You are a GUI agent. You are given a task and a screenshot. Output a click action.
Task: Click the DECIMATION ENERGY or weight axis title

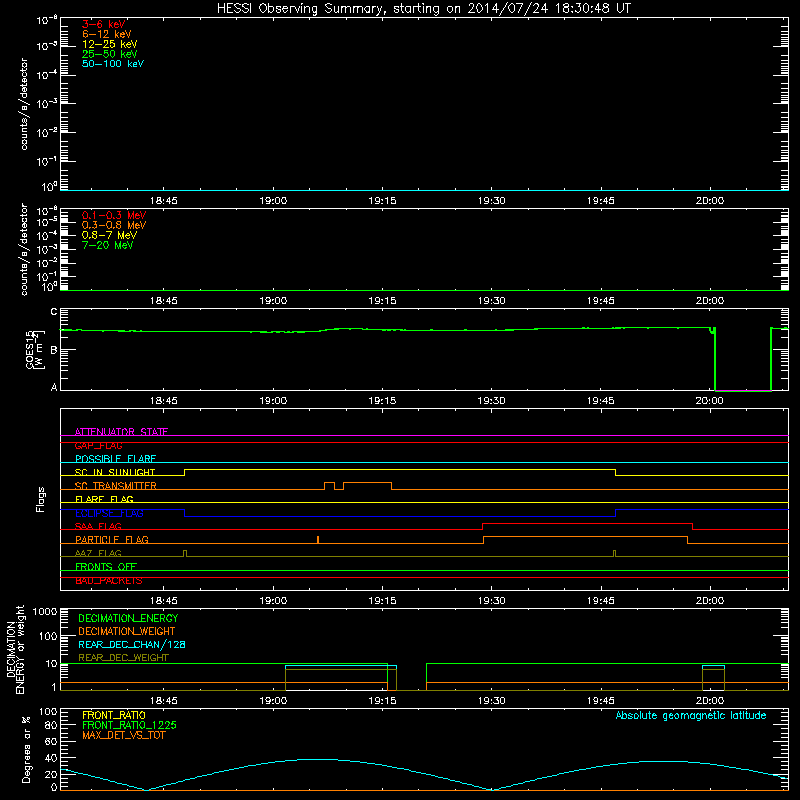15,649
